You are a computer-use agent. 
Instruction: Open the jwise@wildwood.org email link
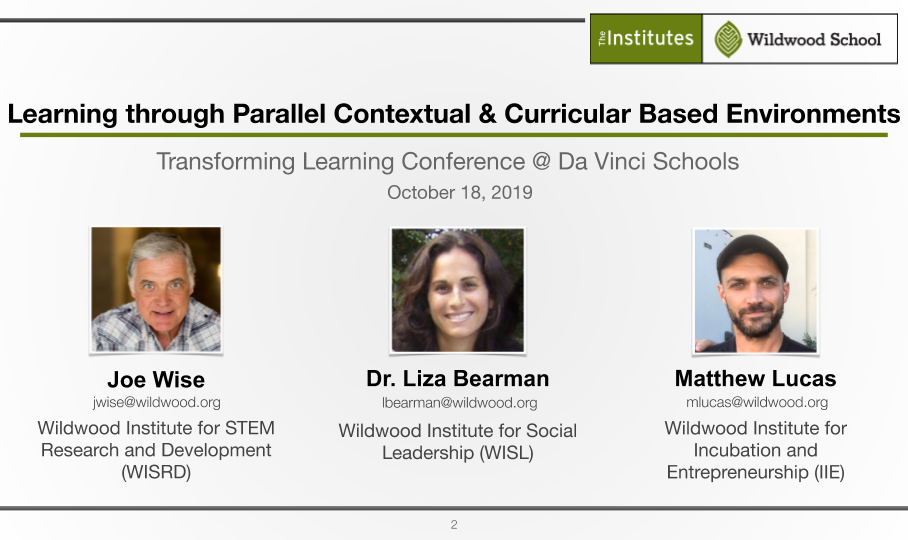(x=156, y=402)
